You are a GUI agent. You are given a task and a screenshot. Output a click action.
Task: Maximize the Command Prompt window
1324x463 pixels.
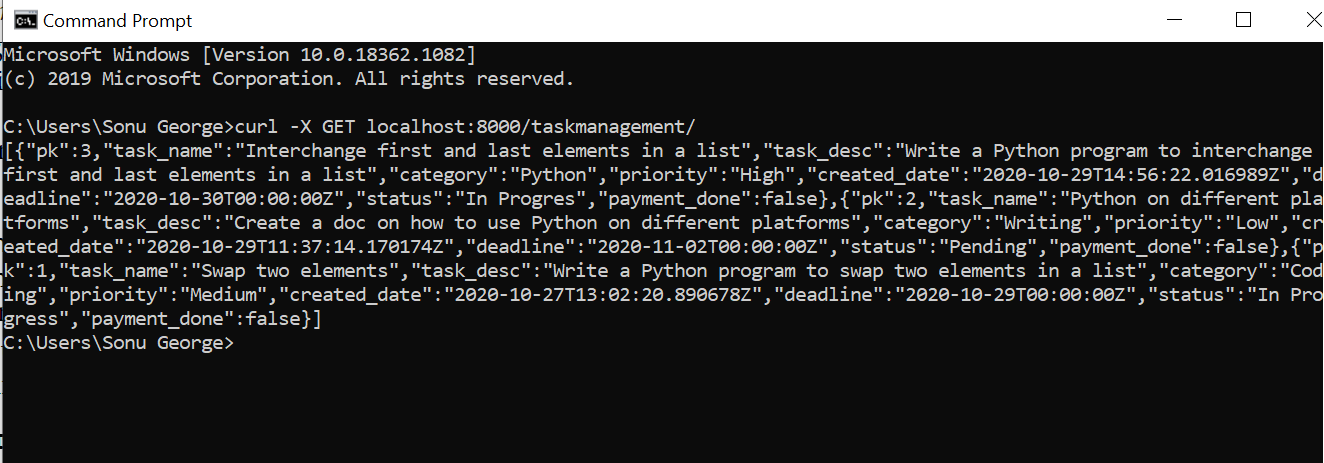click(x=1243, y=20)
